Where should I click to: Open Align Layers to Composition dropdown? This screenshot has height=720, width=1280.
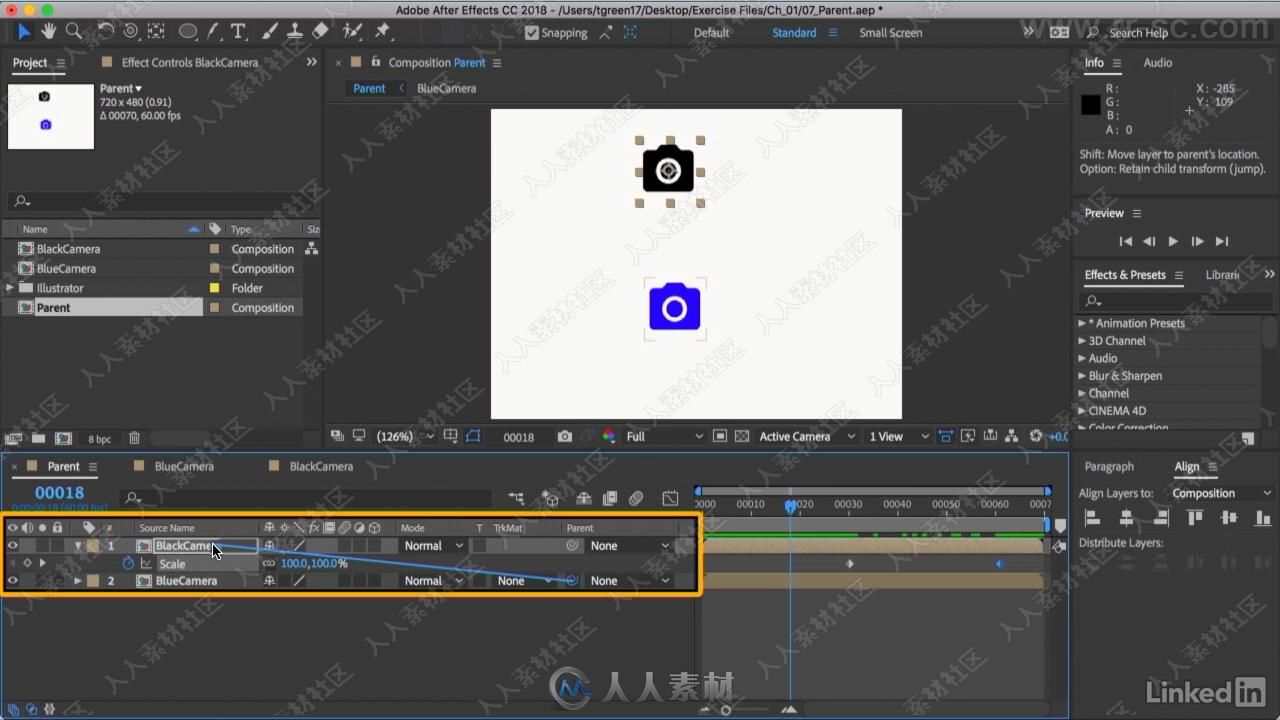coord(1220,493)
